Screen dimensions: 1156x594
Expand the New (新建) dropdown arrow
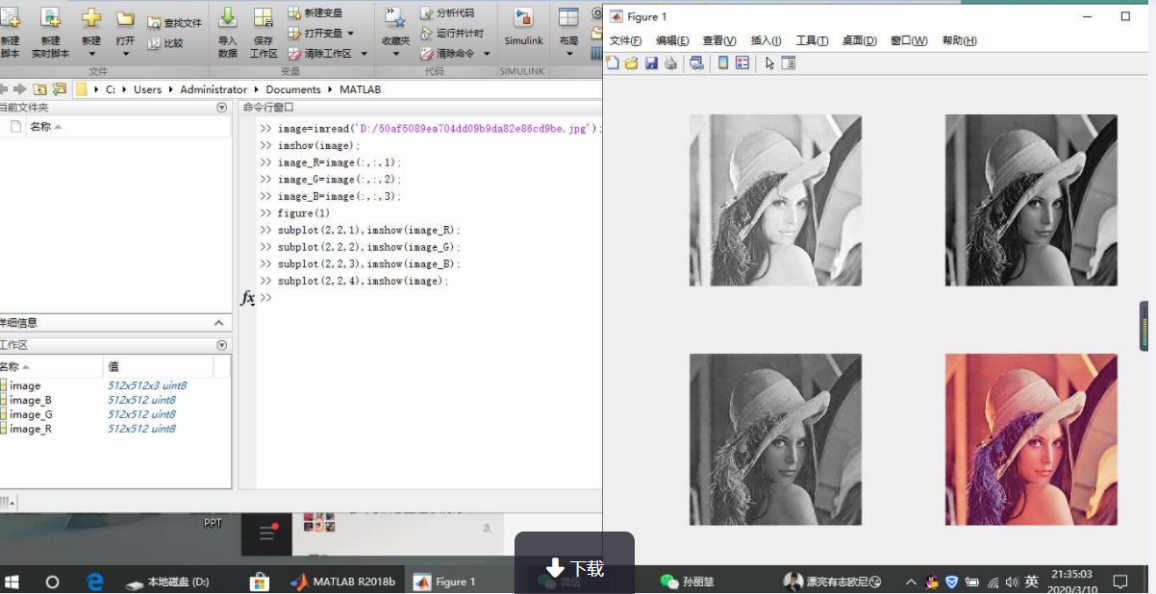(91, 54)
